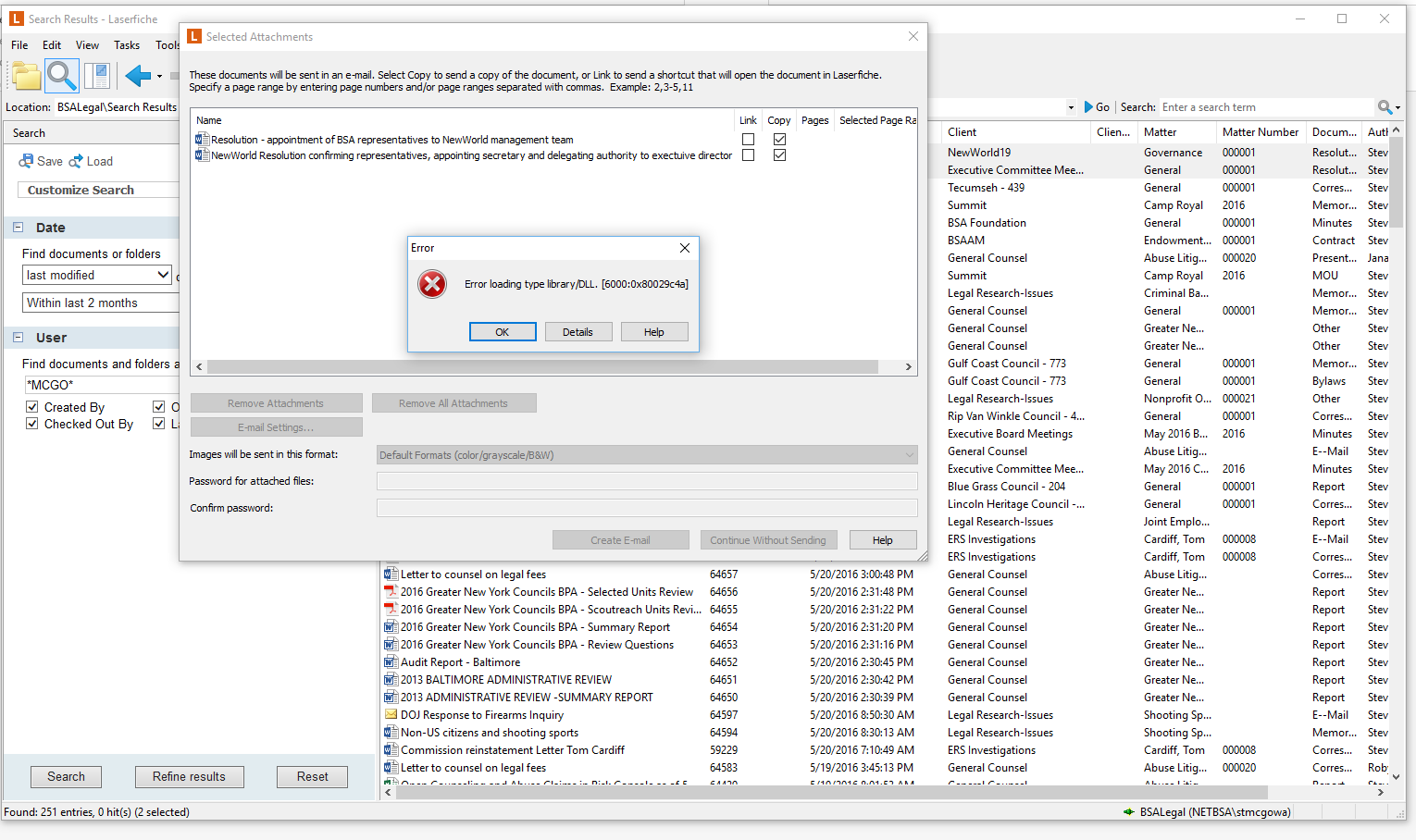This screenshot has width=1416, height=840.
Task: Toggle the Created By checkbox
Action: coord(32,407)
